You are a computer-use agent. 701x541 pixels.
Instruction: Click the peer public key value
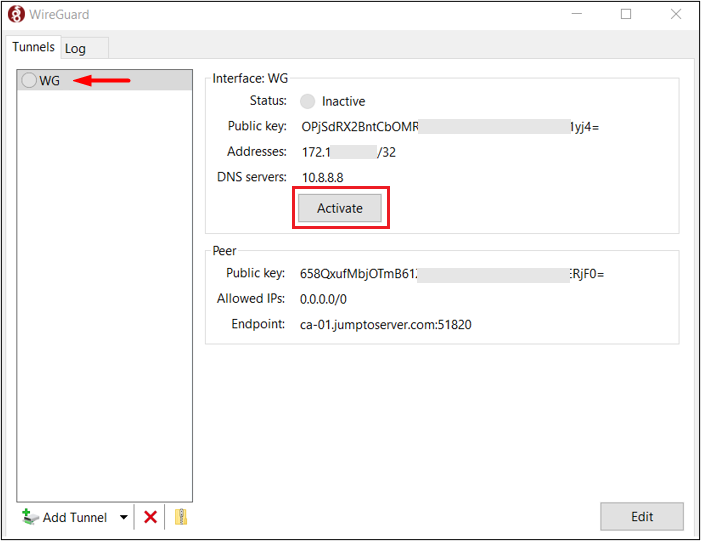click(x=452, y=274)
